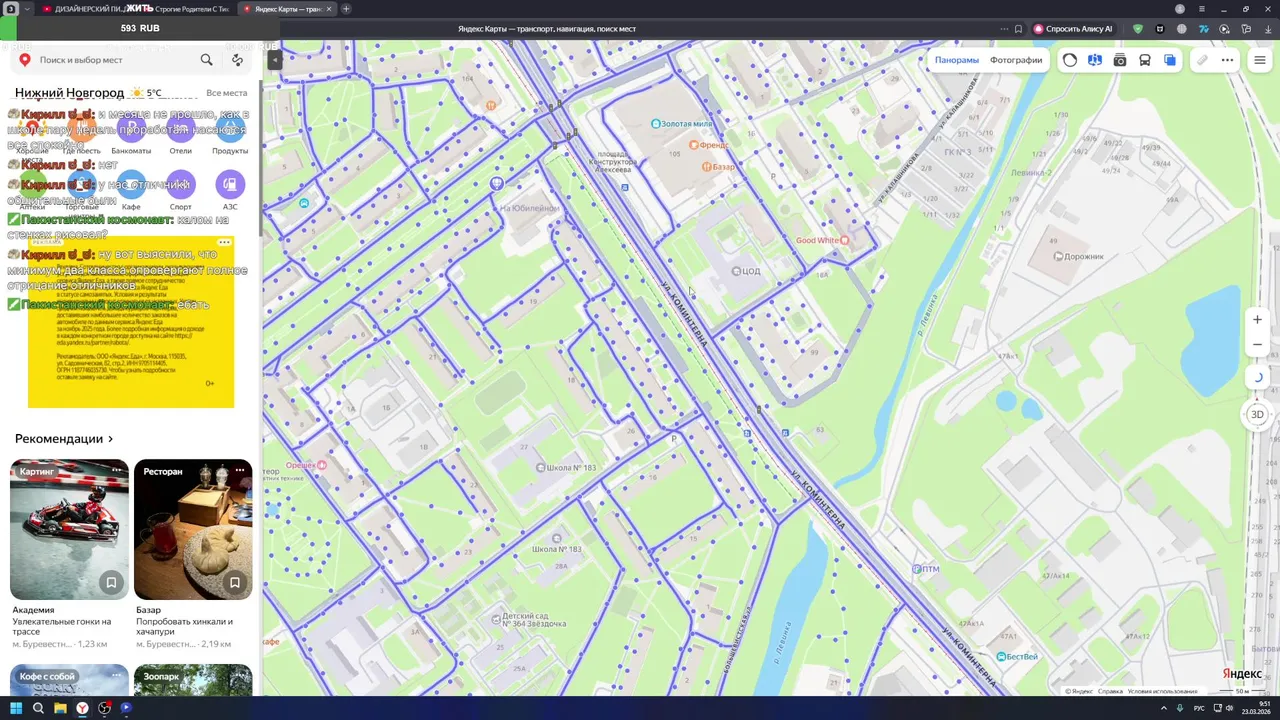
Task: Open the Академия karting thumbnail
Action: coord(69,529)
